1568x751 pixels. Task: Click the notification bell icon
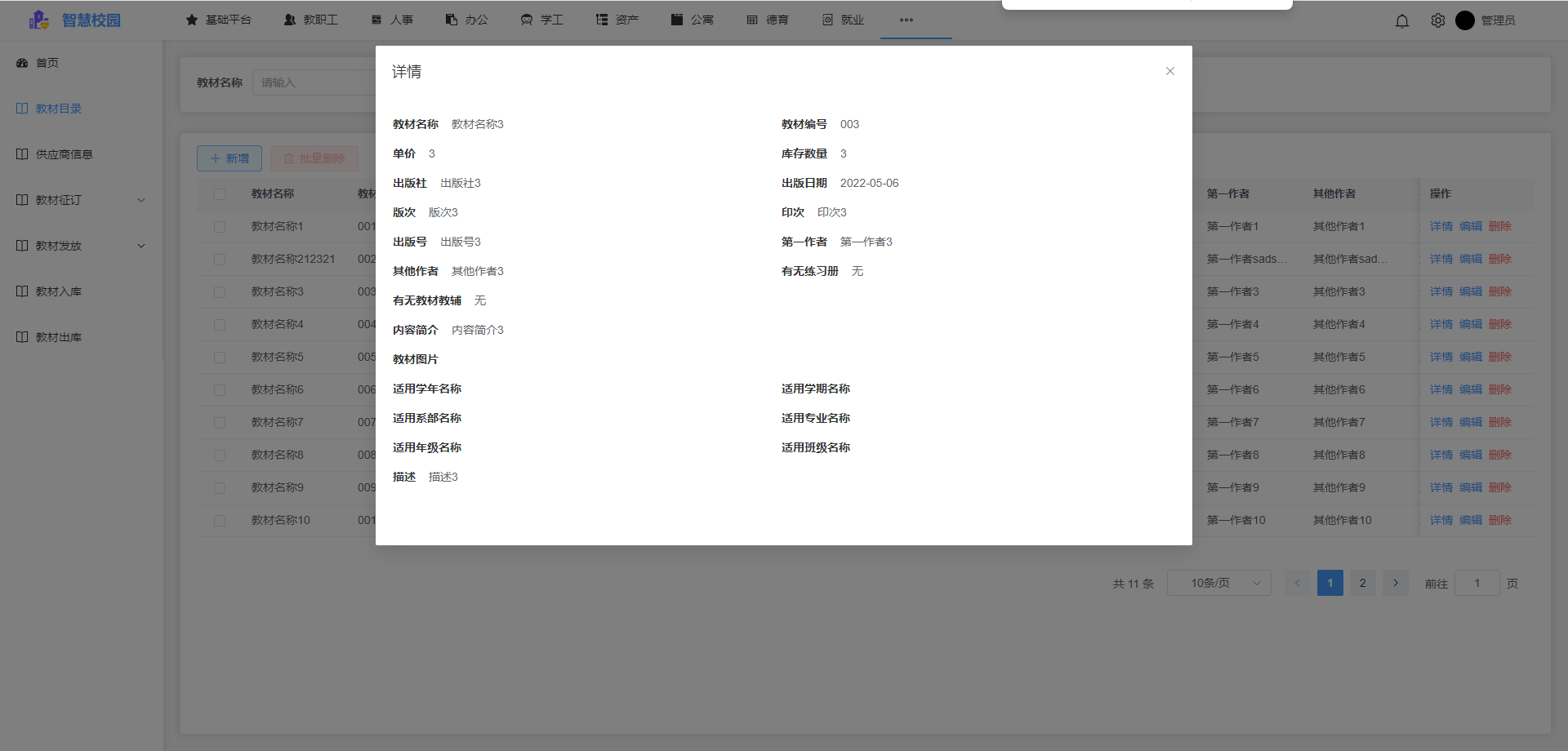[1402, 20]
